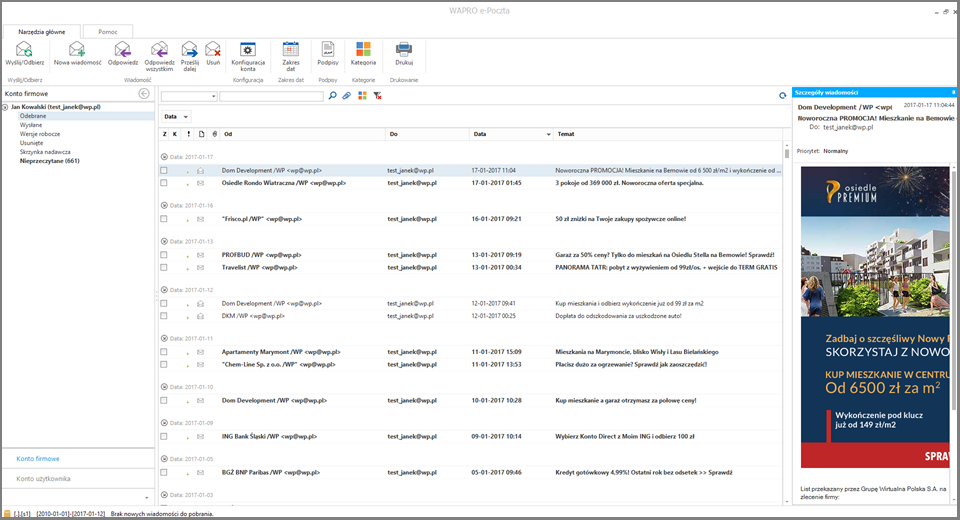Click the Data column sort arrow
Screen dimensions: 960x520
[x=549, y=134]
